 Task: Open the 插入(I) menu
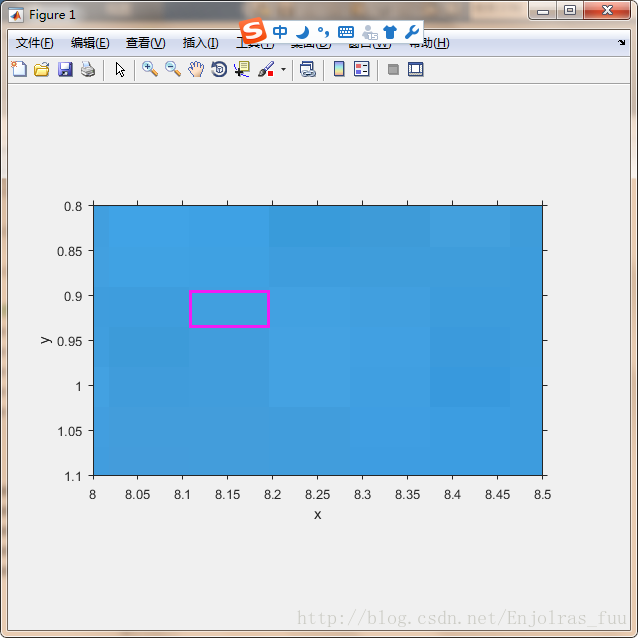pyautogui.click(x=201, y=43)
